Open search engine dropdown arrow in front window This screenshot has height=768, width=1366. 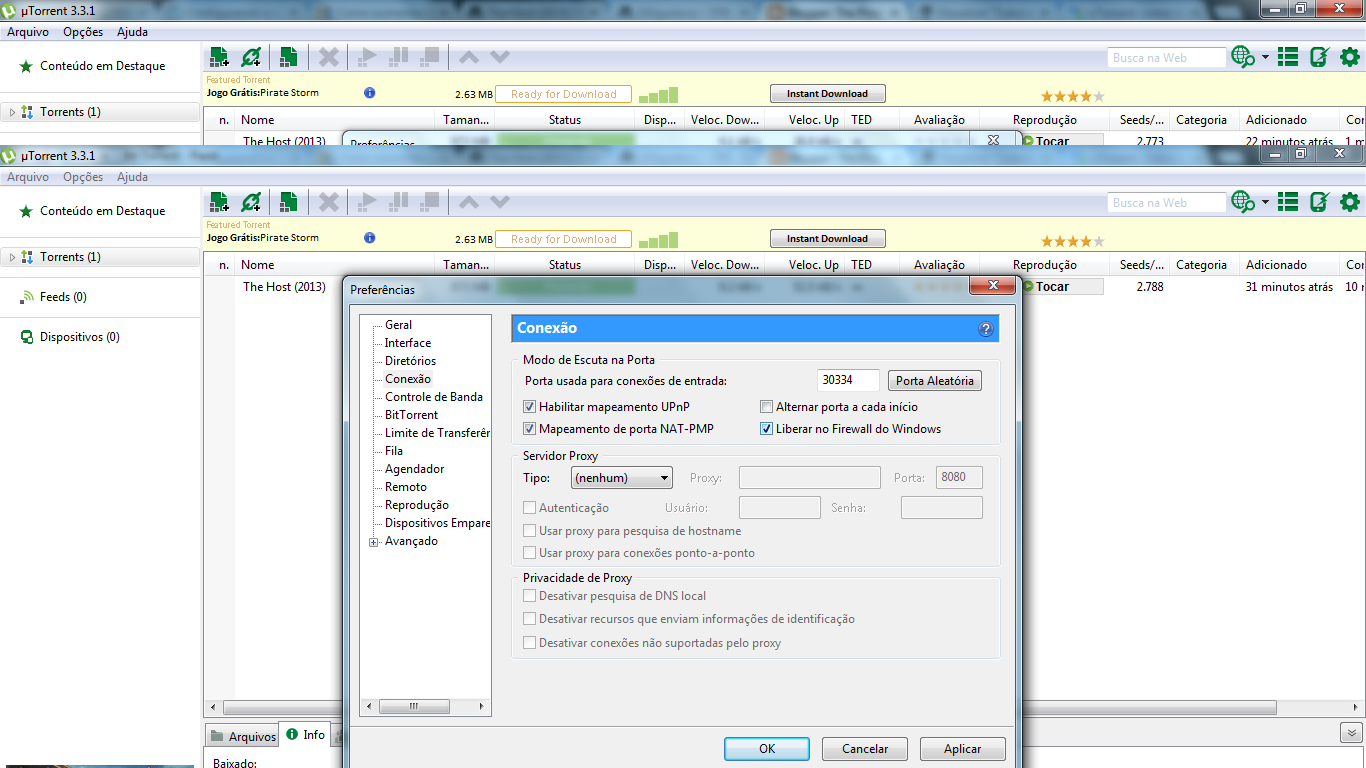1265,202
